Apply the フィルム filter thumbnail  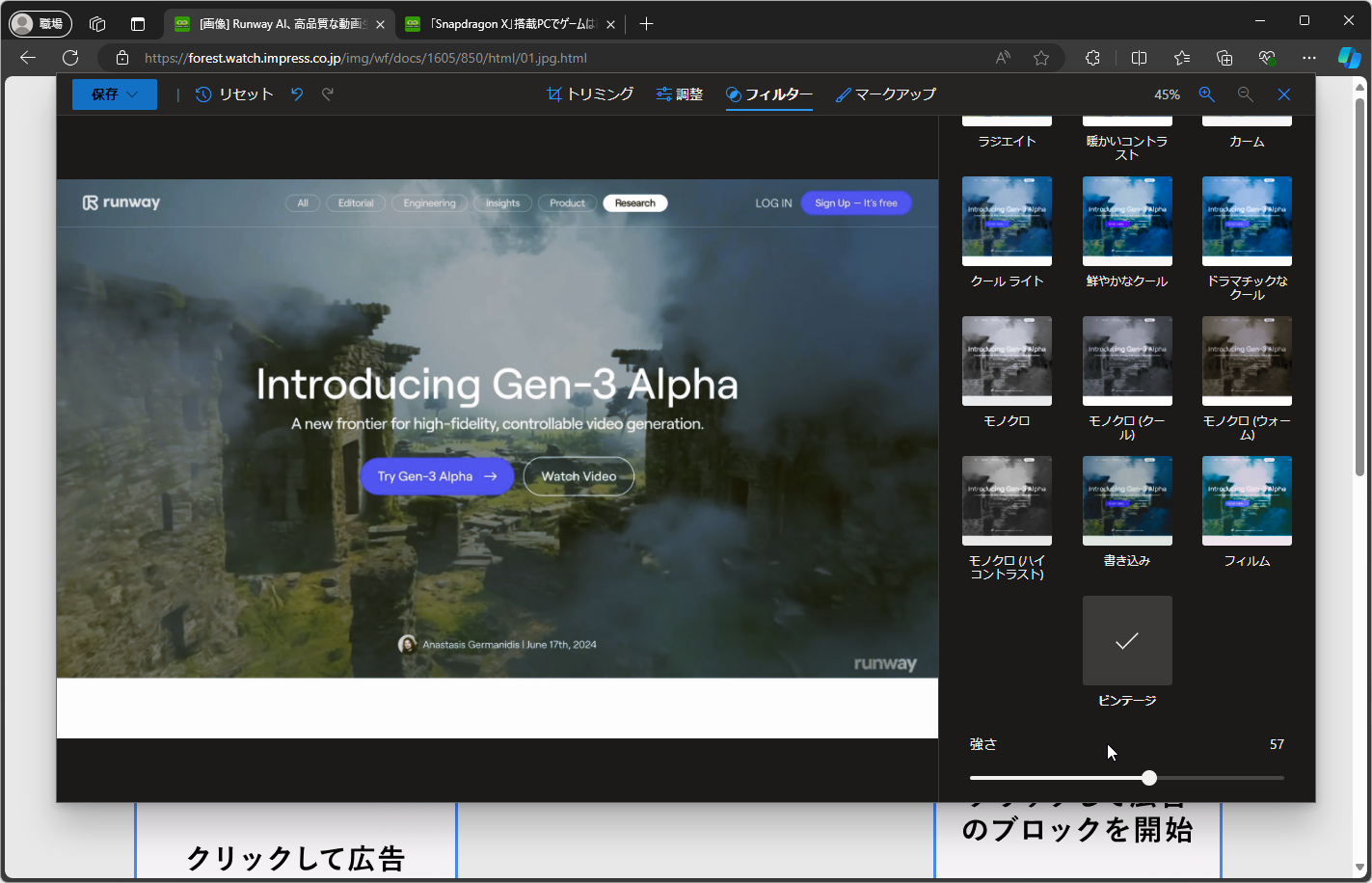tap(1247, 500)
